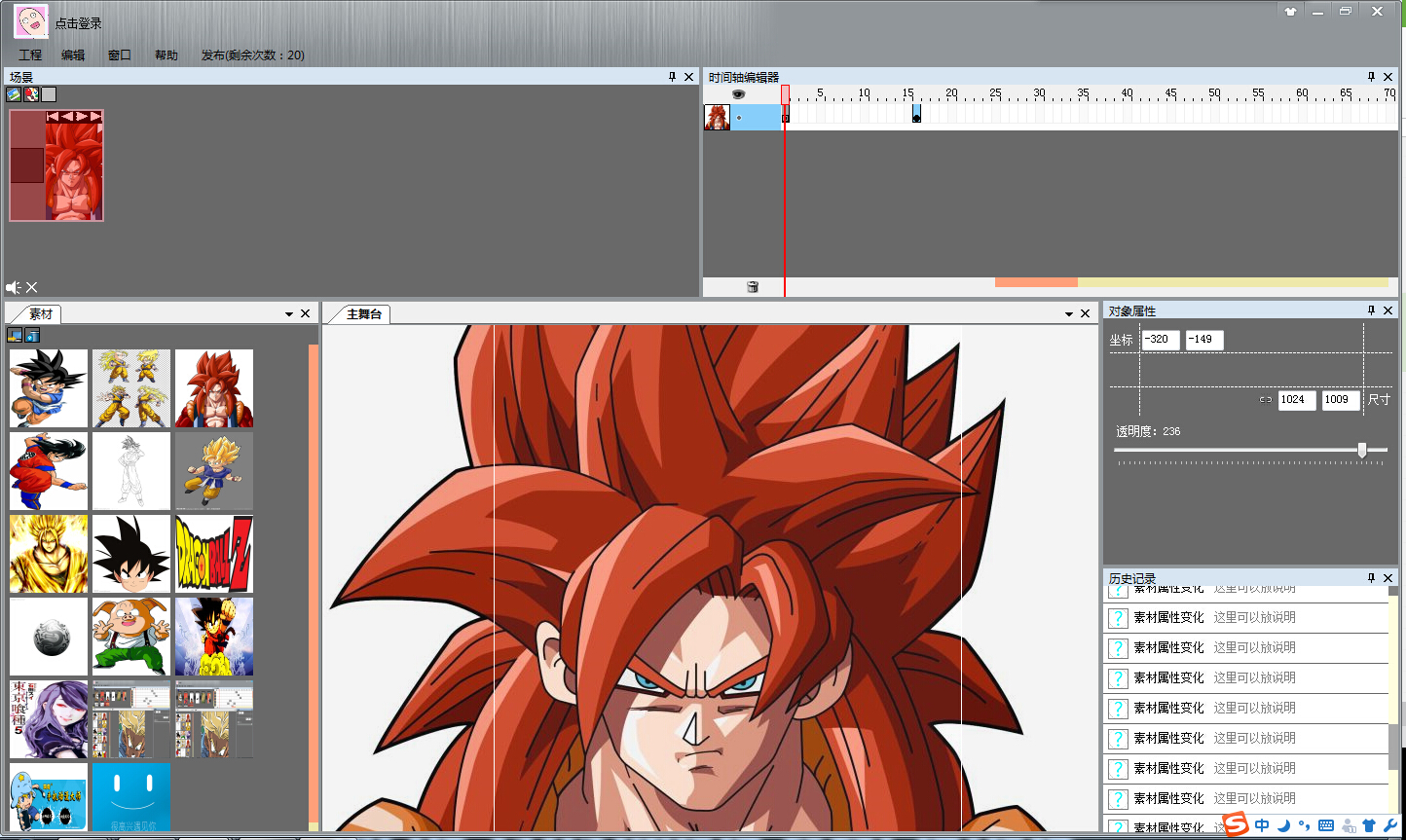Click the red paint icon in 场景 toolbar

click(x=31, y=94)
